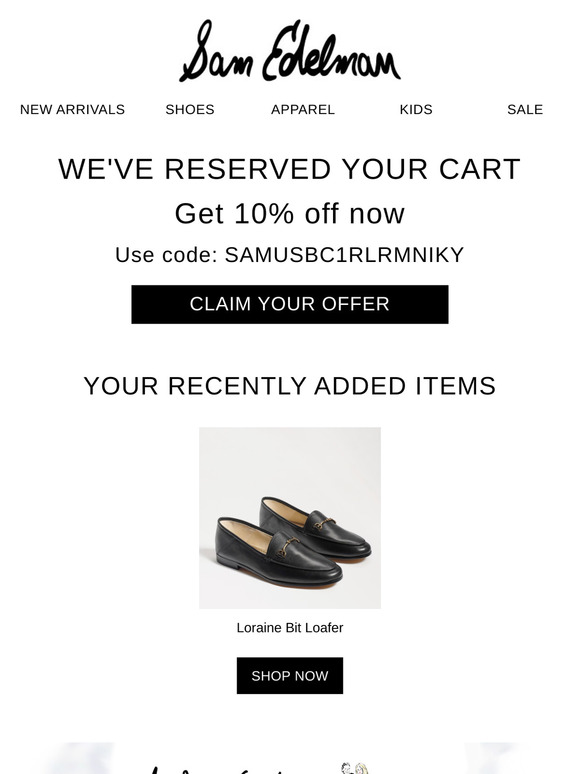Select the KIDS navigation item
The image size is (580, 774).
pos(416,110)
